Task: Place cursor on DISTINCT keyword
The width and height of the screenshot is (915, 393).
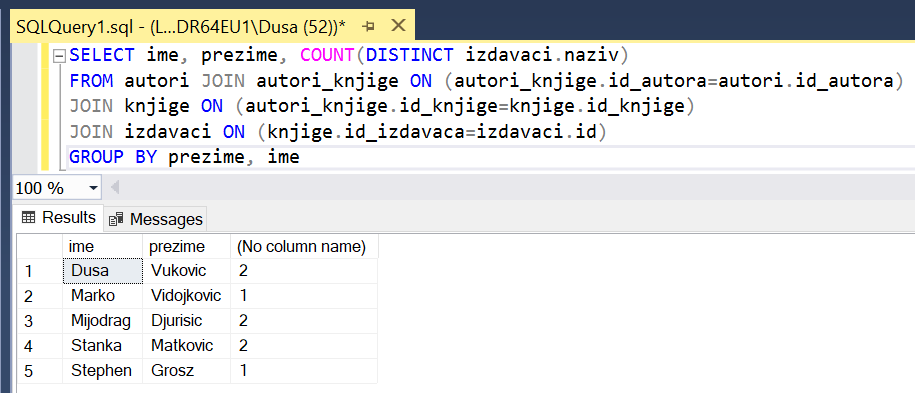Action: coord(409,56)
